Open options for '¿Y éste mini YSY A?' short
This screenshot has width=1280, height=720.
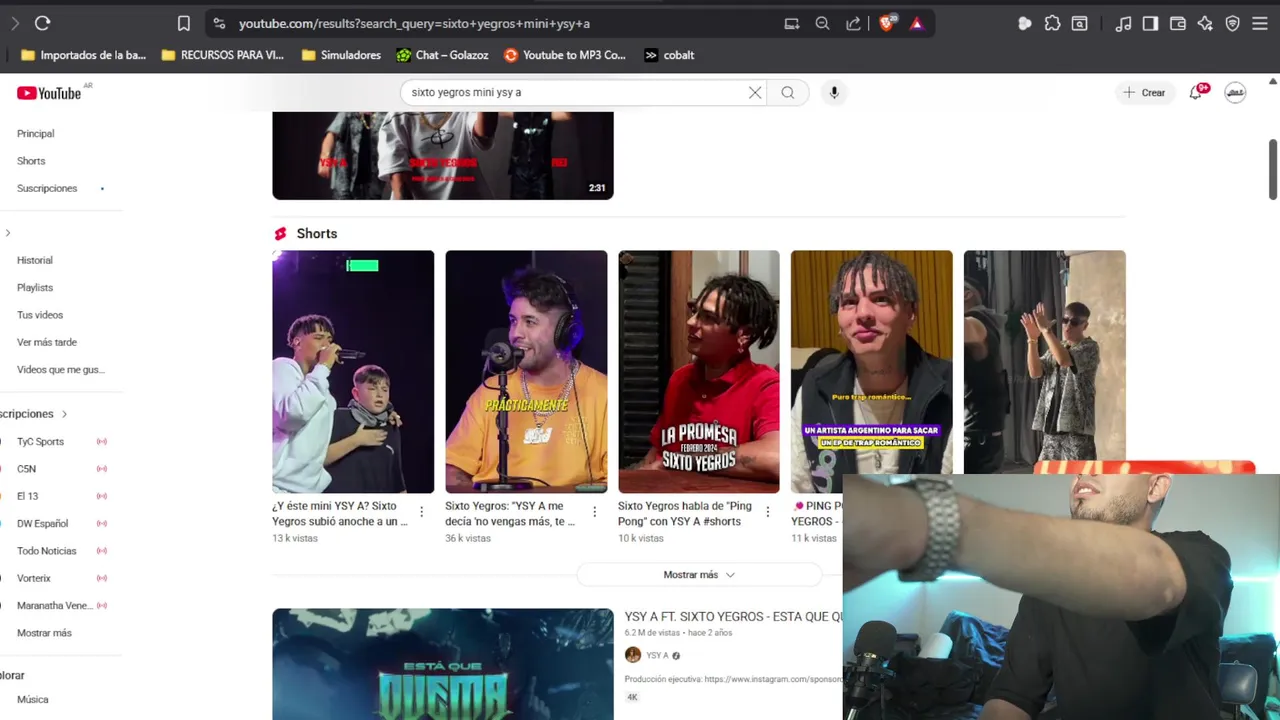point(421,512)
